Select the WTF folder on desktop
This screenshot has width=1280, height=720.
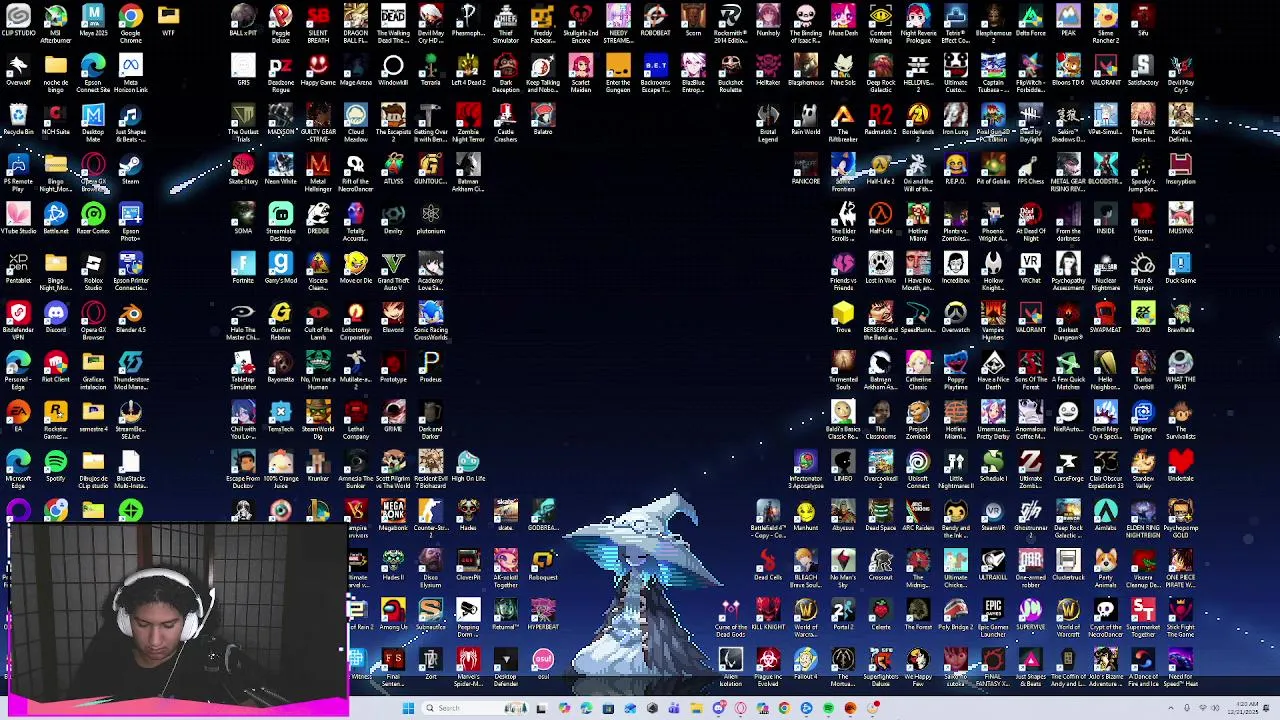tap(168, 22)
